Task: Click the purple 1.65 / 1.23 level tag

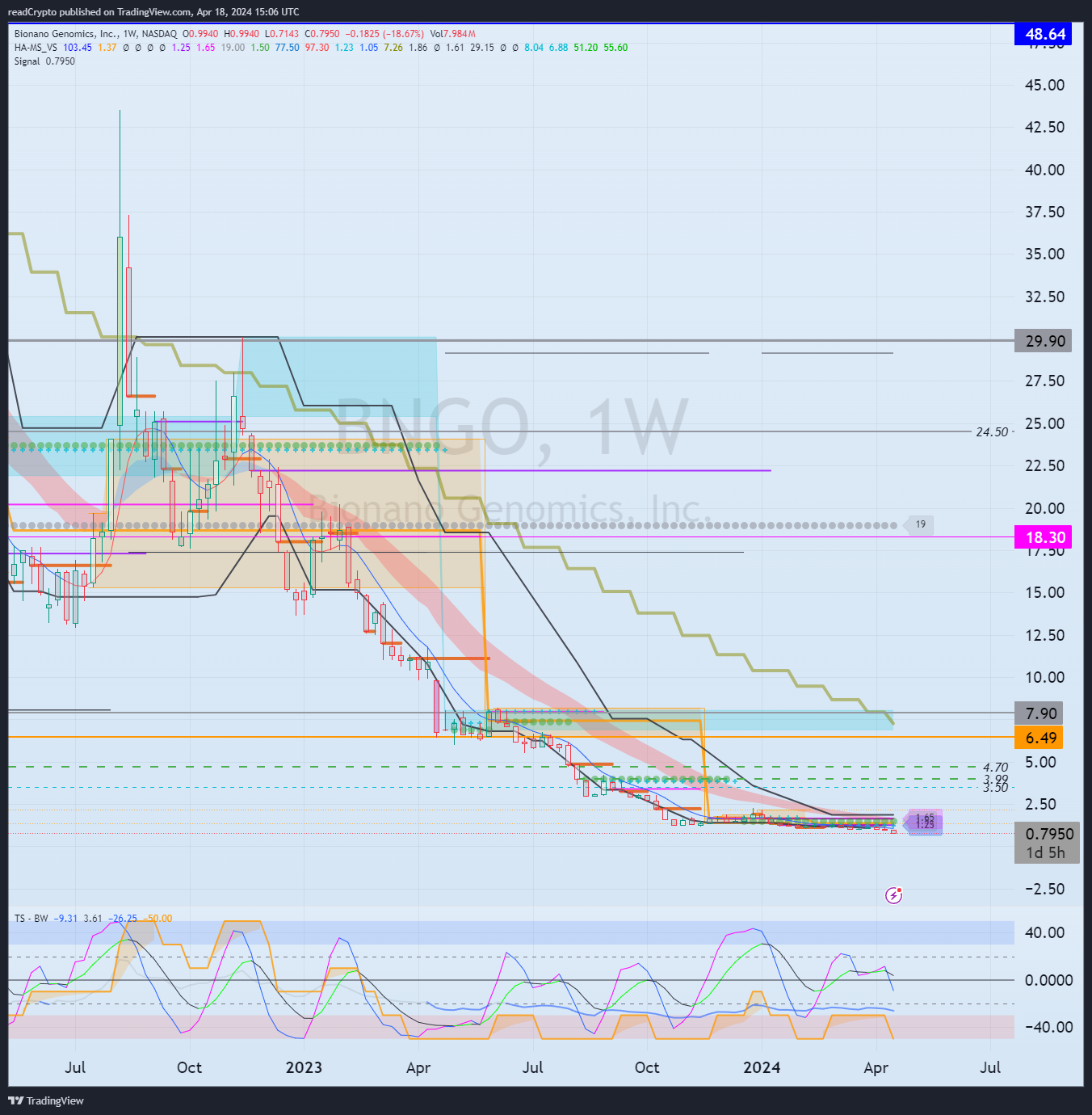Action: coord(925,822)
